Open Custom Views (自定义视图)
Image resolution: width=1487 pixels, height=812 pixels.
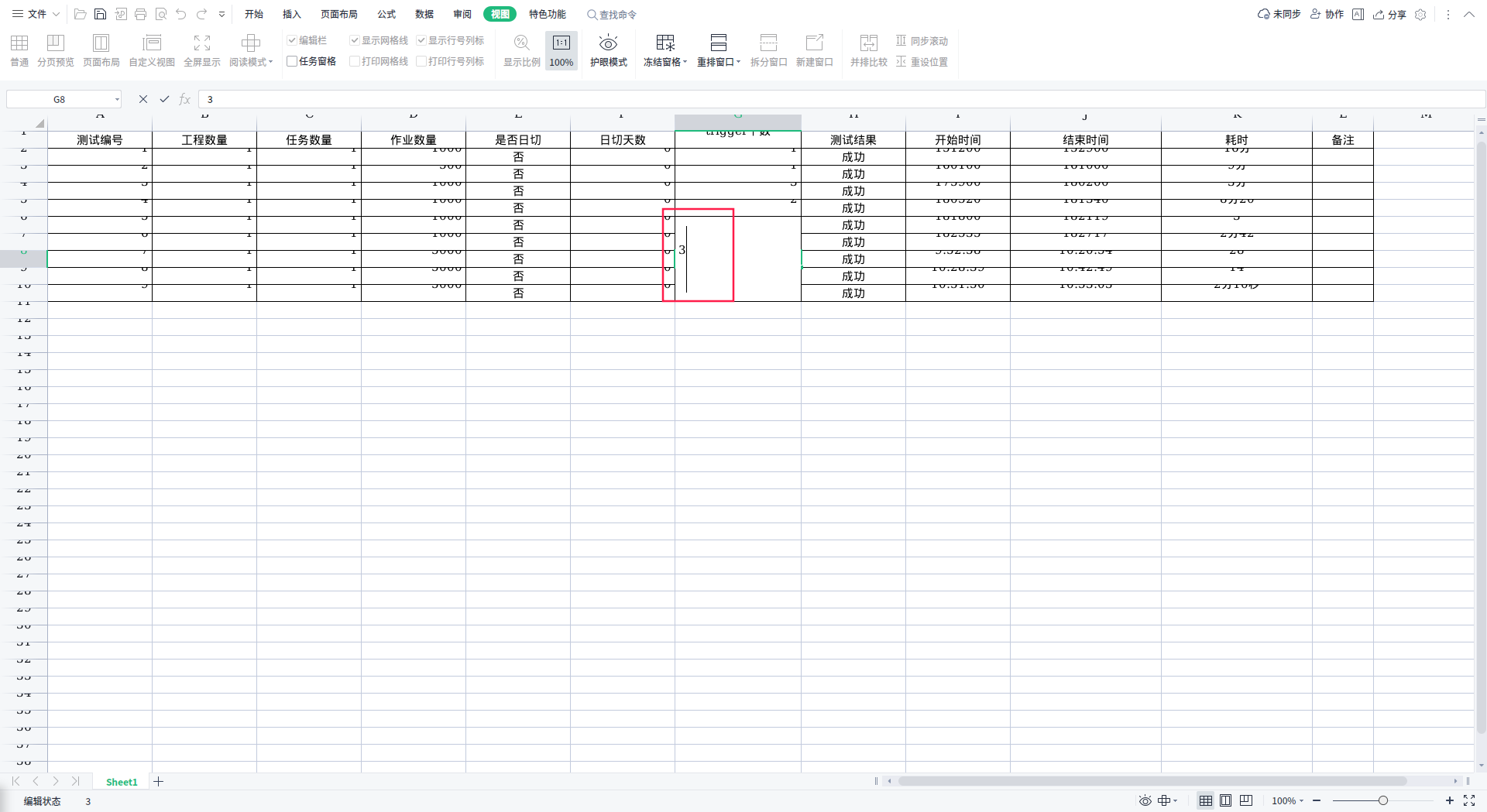[152, 50]
